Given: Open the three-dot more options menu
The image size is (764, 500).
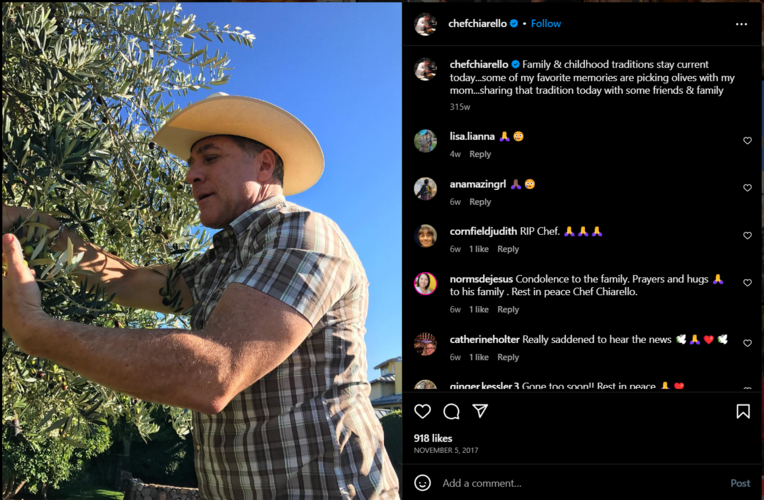Looking at the screenshot, I should [x=741, y=24].
